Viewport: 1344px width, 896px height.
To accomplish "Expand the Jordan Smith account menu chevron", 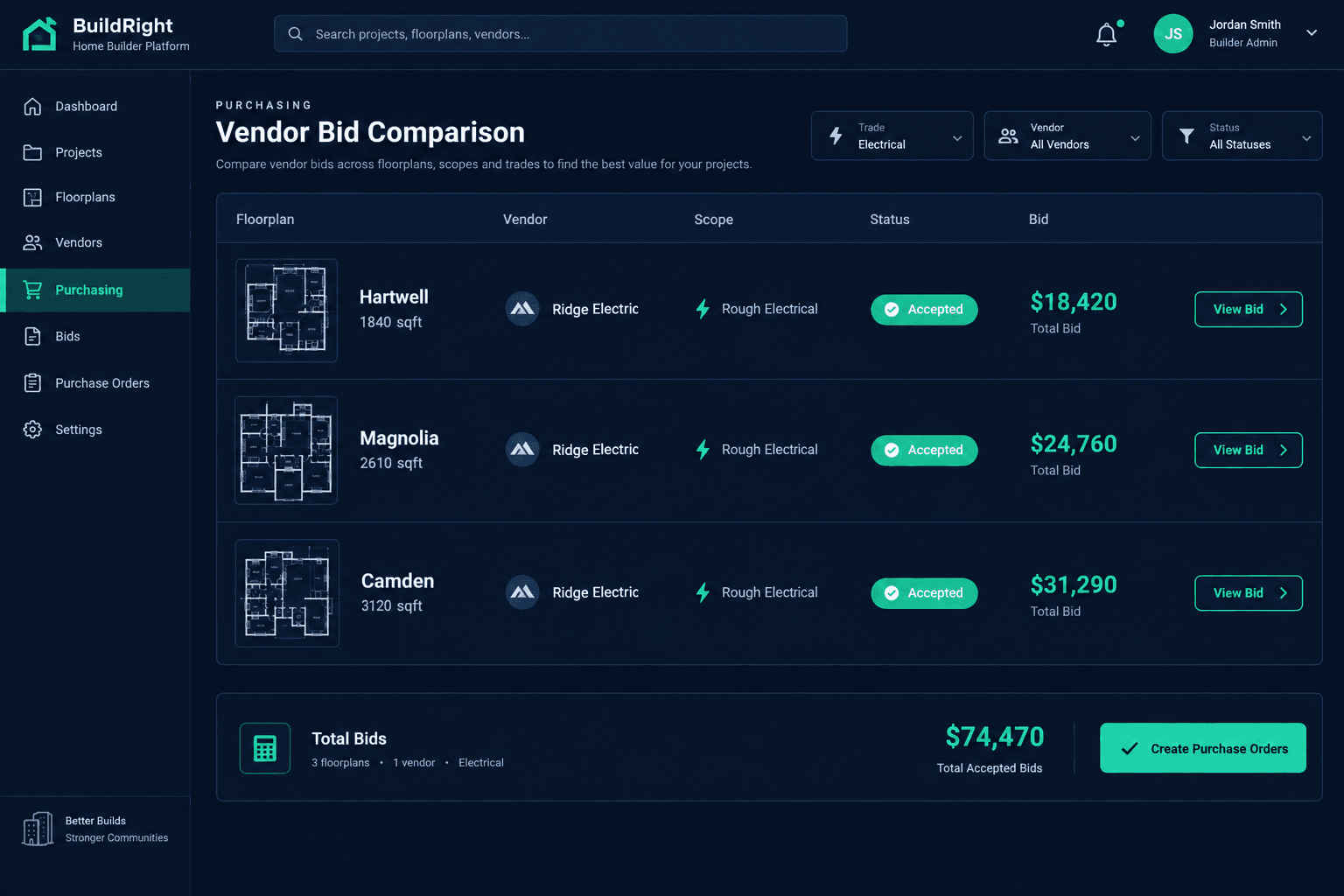I will coord(1312,33).
